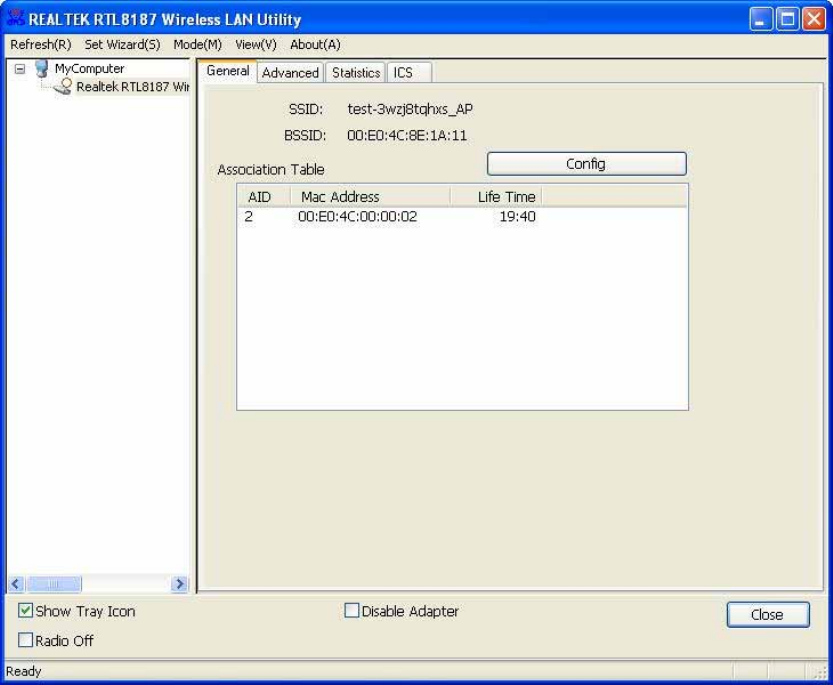The height and width of the screenshot is (685, 833).
Task: Click the 19:40 life time value
Action: [x=517, y=217]
